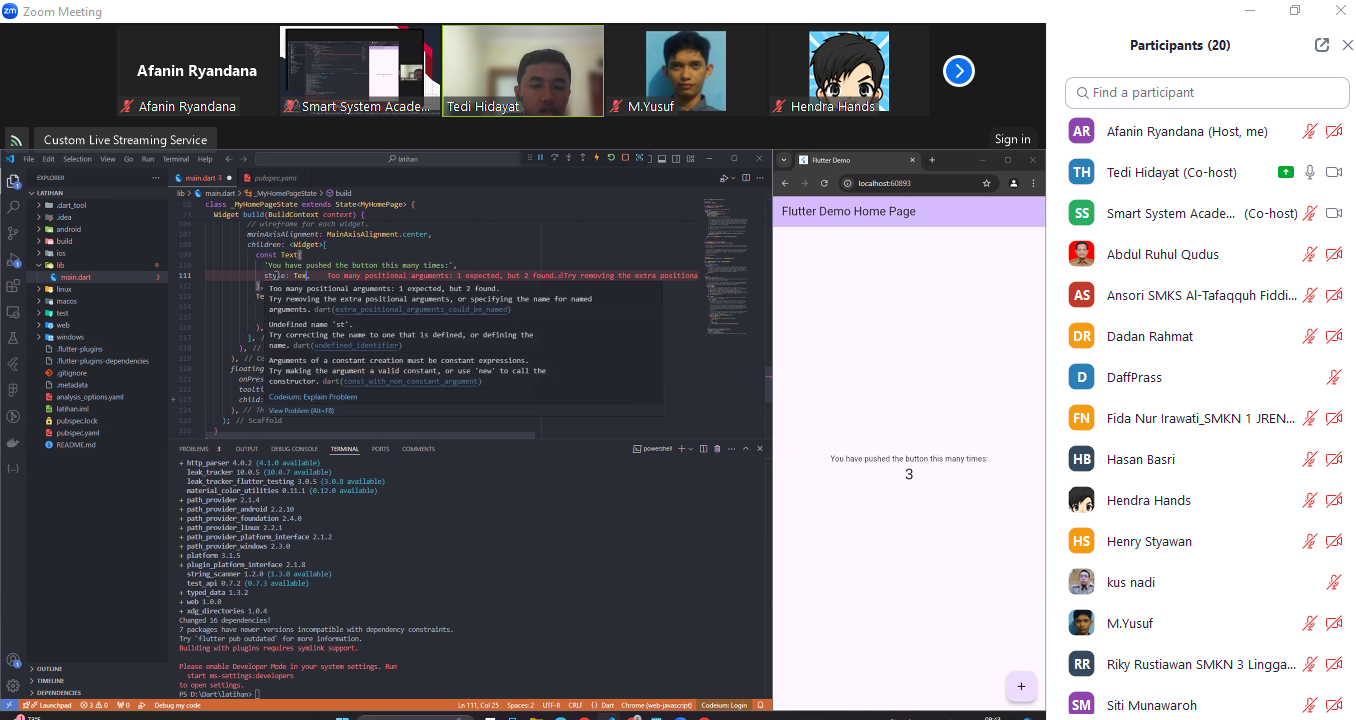Toggle DaffPrass muted microphone icon
This screenshot has height=720, width=1356.
[x=1334, y=377]
